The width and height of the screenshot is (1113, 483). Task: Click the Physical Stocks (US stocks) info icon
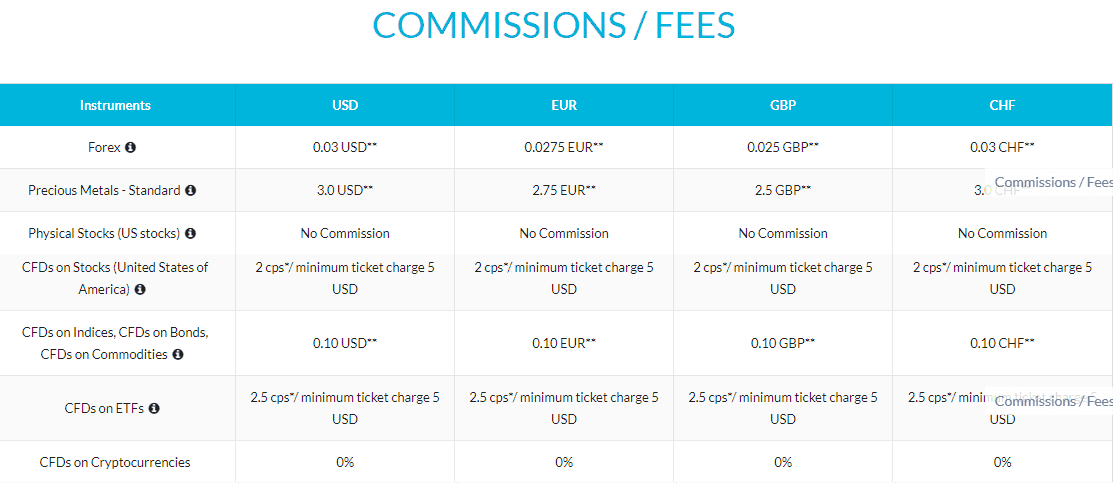(x=190, y=233)
